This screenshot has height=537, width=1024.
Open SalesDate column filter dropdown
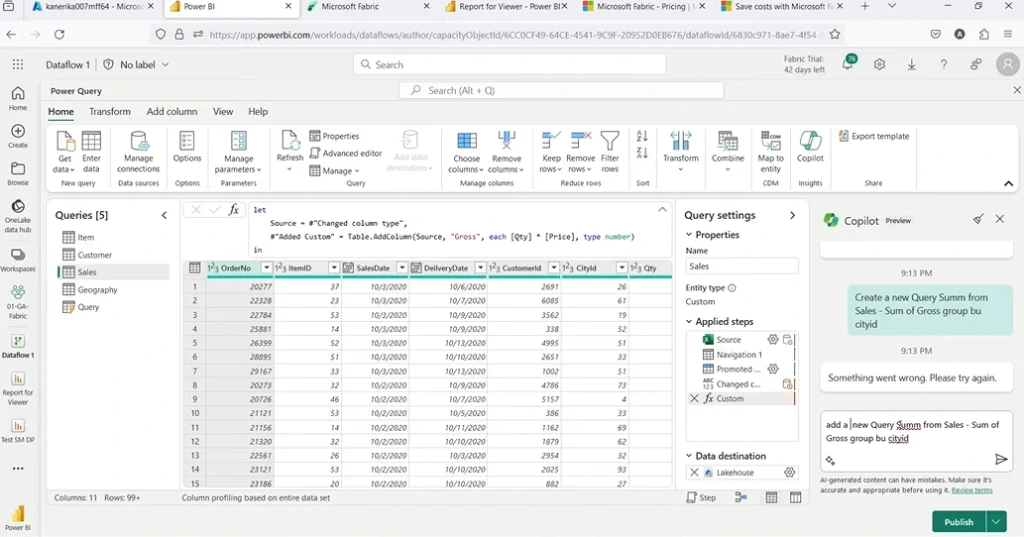(x=402, y=268)
